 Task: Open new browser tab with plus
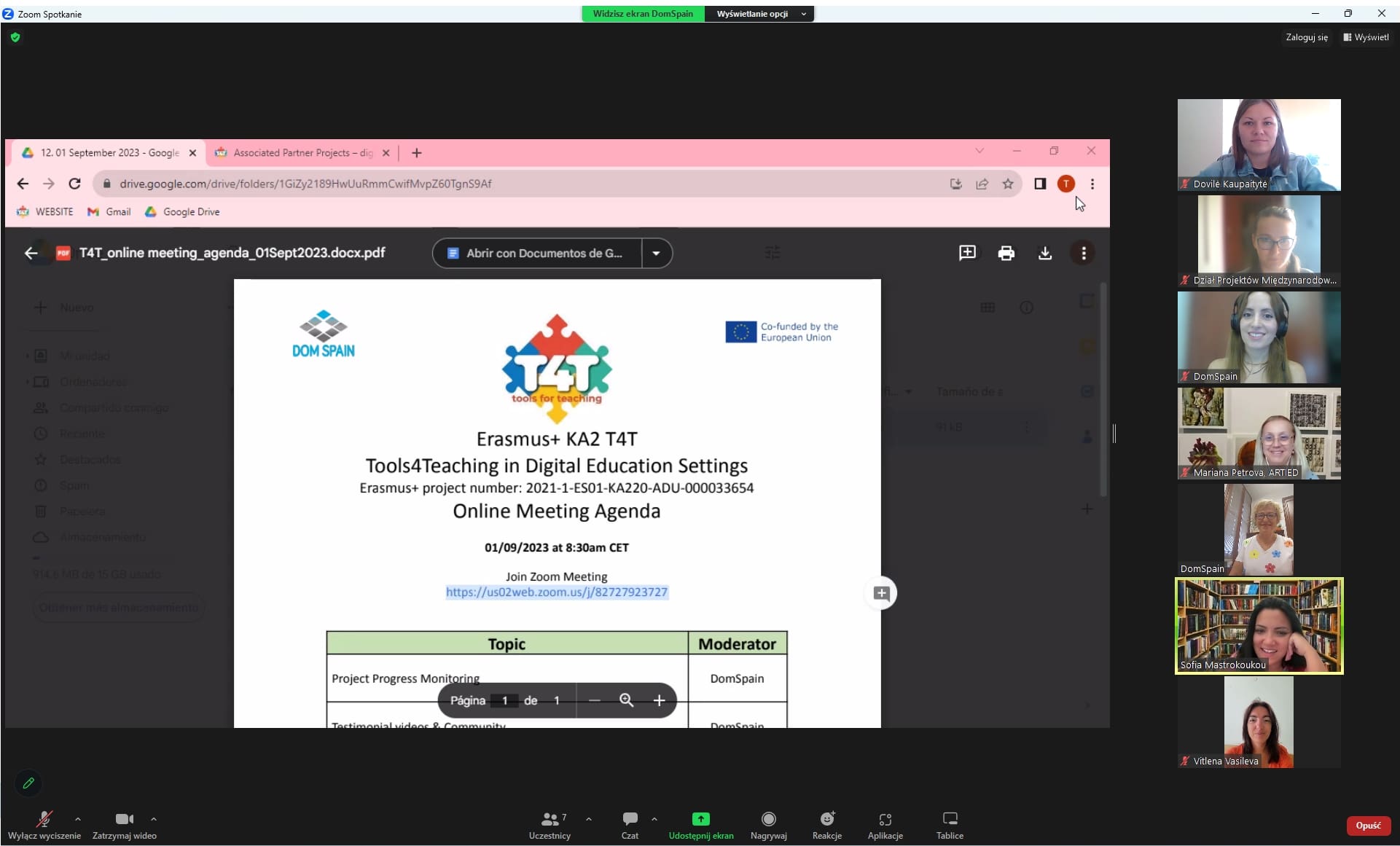point(417,153)
